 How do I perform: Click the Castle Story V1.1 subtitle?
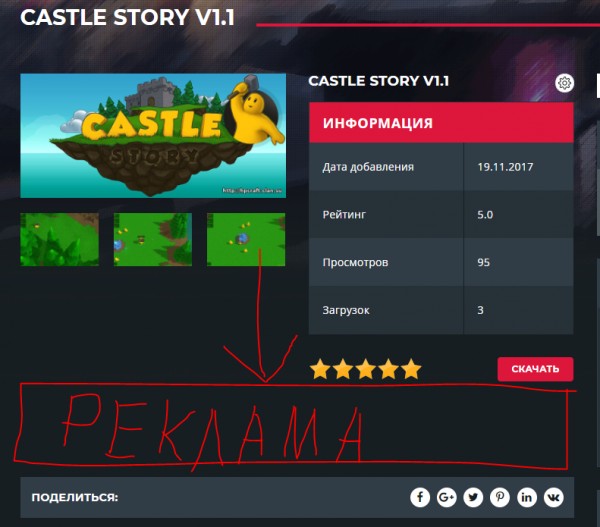coord(378,81)
